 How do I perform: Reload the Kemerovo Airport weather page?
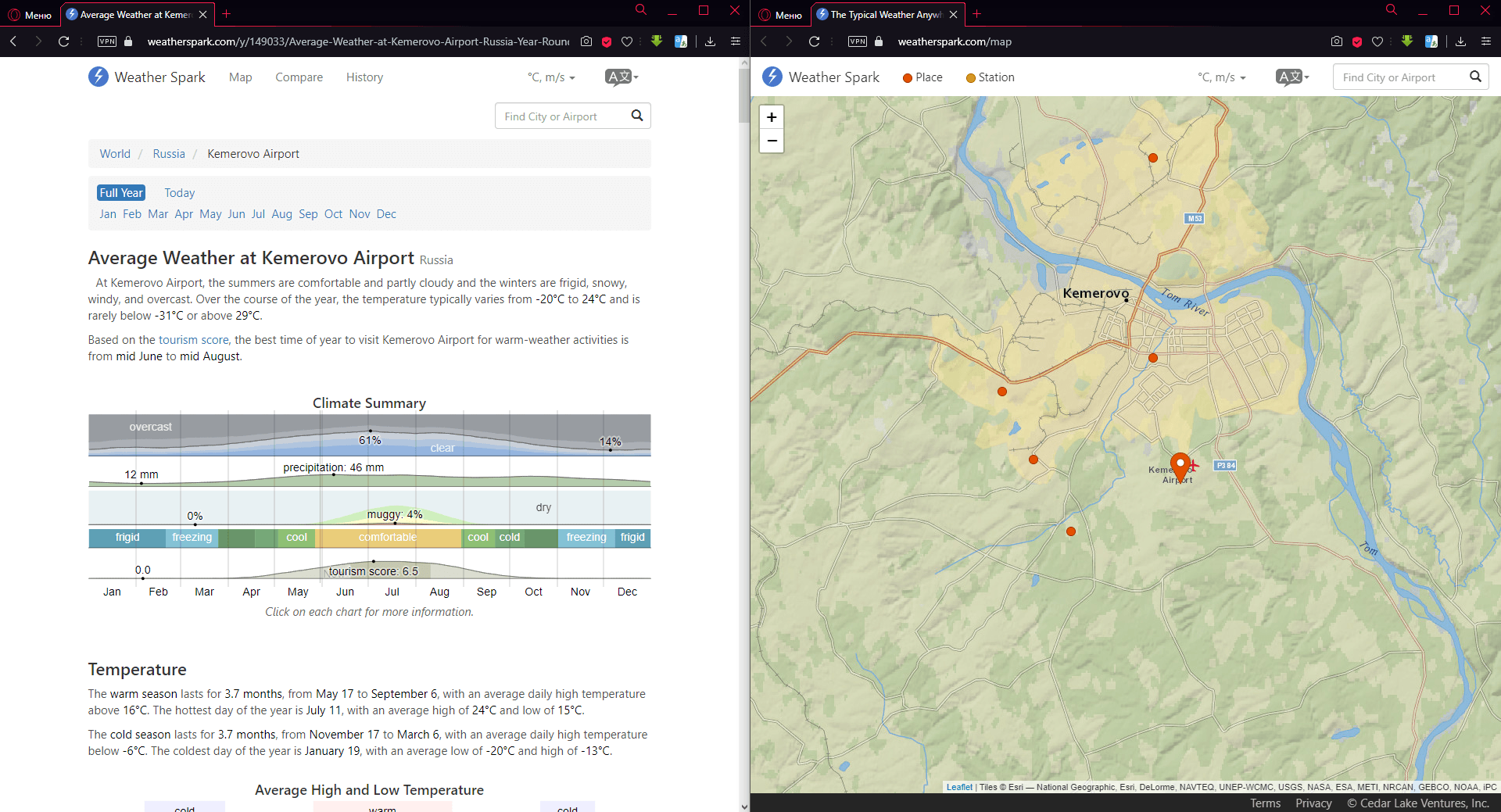64,41
